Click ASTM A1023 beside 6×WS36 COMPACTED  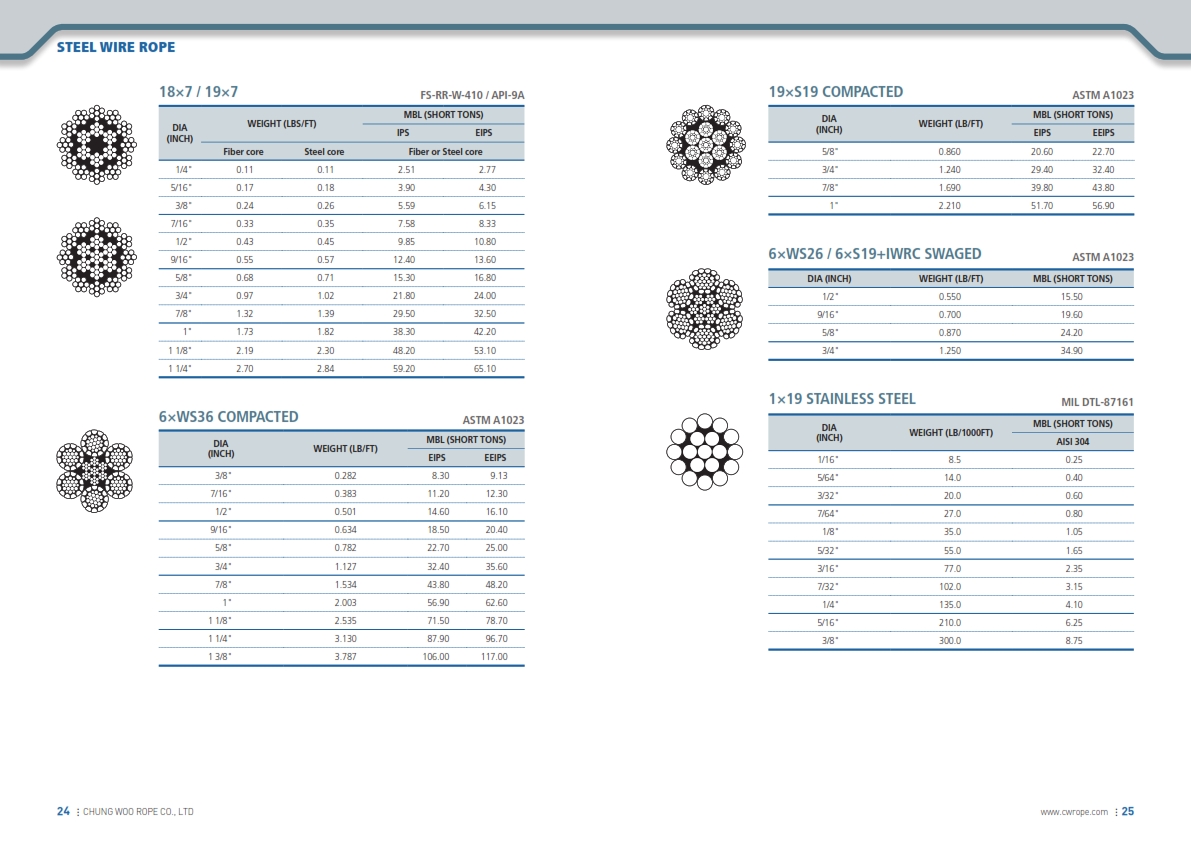click(x=493, y=420)
